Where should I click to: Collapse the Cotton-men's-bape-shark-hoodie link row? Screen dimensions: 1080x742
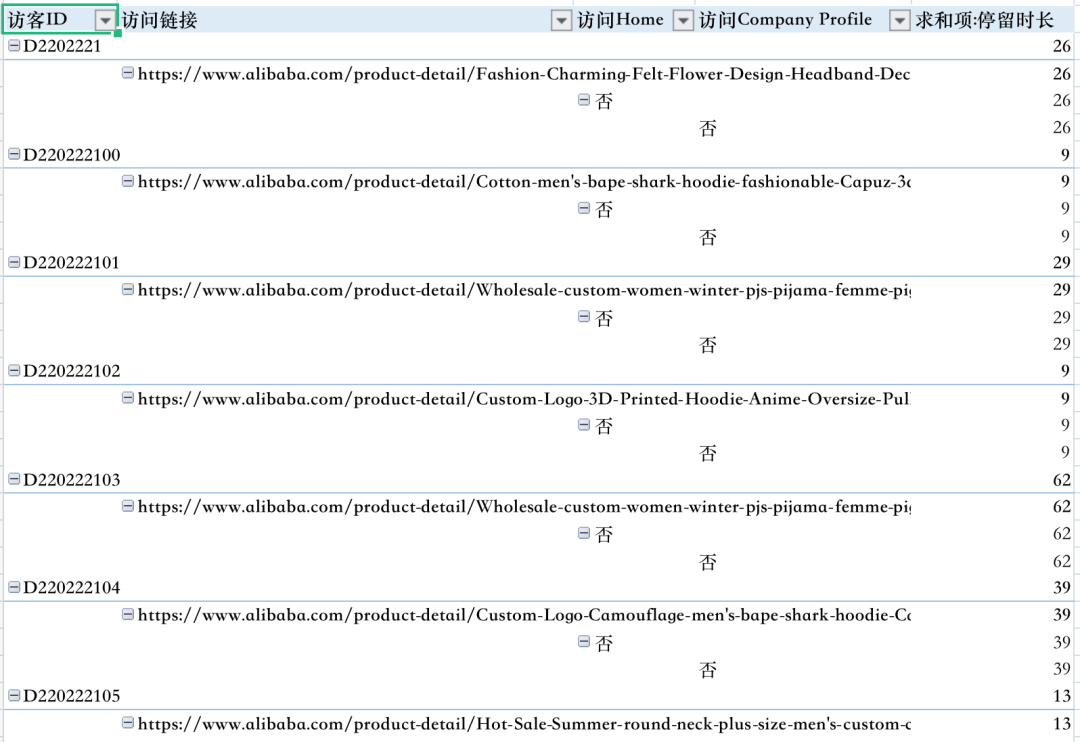127,181
